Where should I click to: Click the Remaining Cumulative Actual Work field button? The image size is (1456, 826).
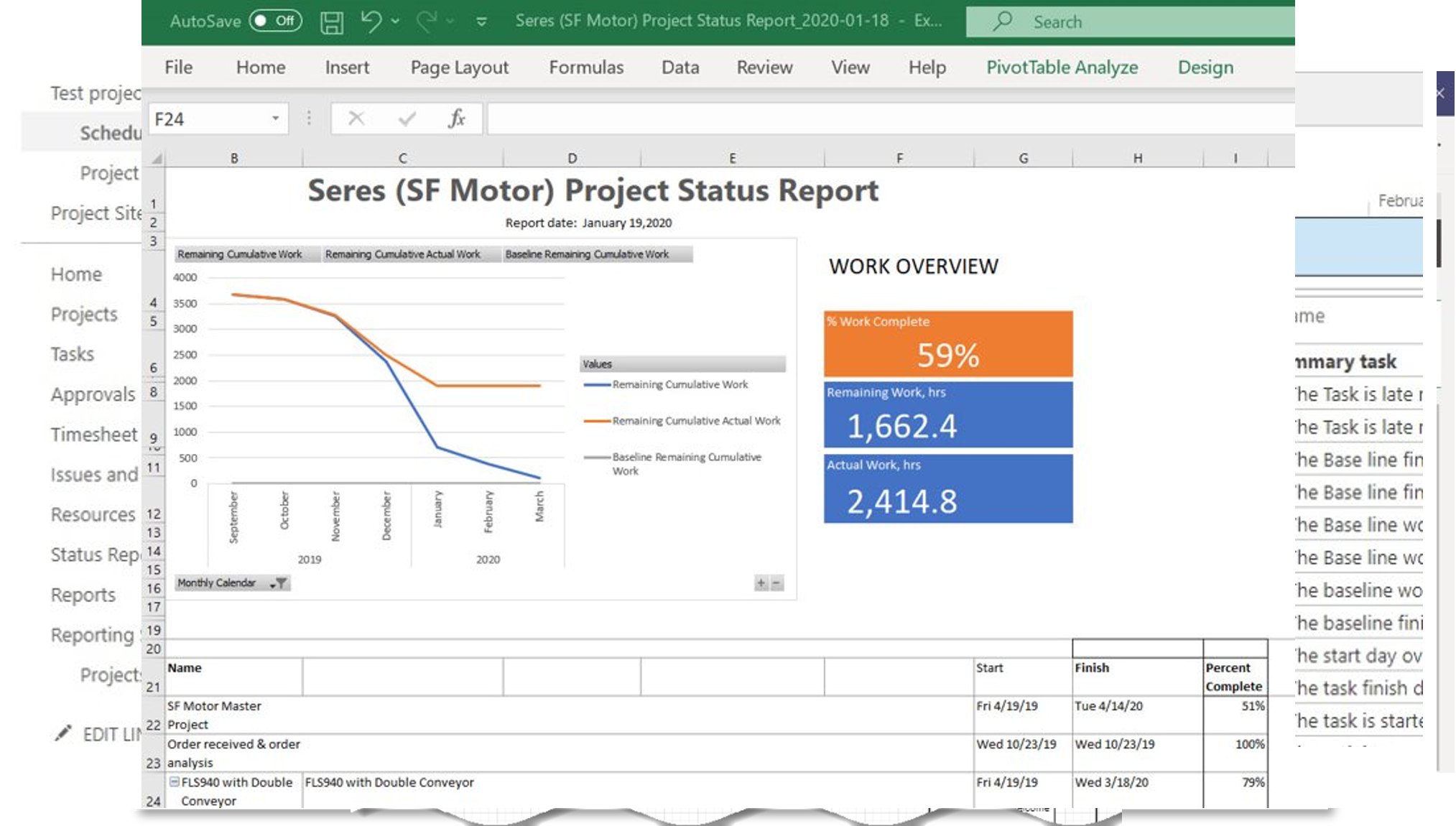(x=410, y=254)
